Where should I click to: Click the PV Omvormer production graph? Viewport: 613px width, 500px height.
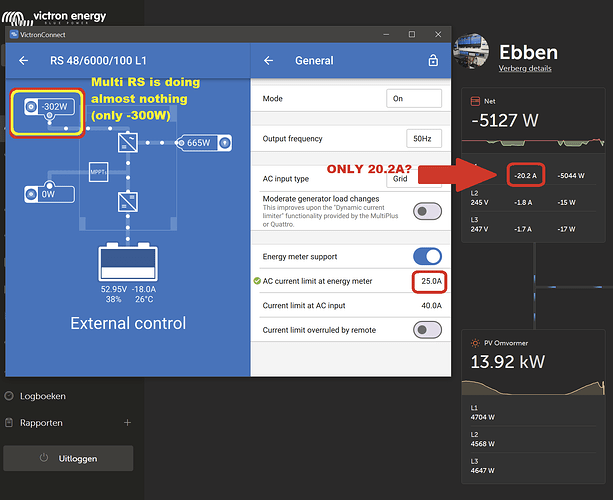pyautogui.click(x=533, y=387)
